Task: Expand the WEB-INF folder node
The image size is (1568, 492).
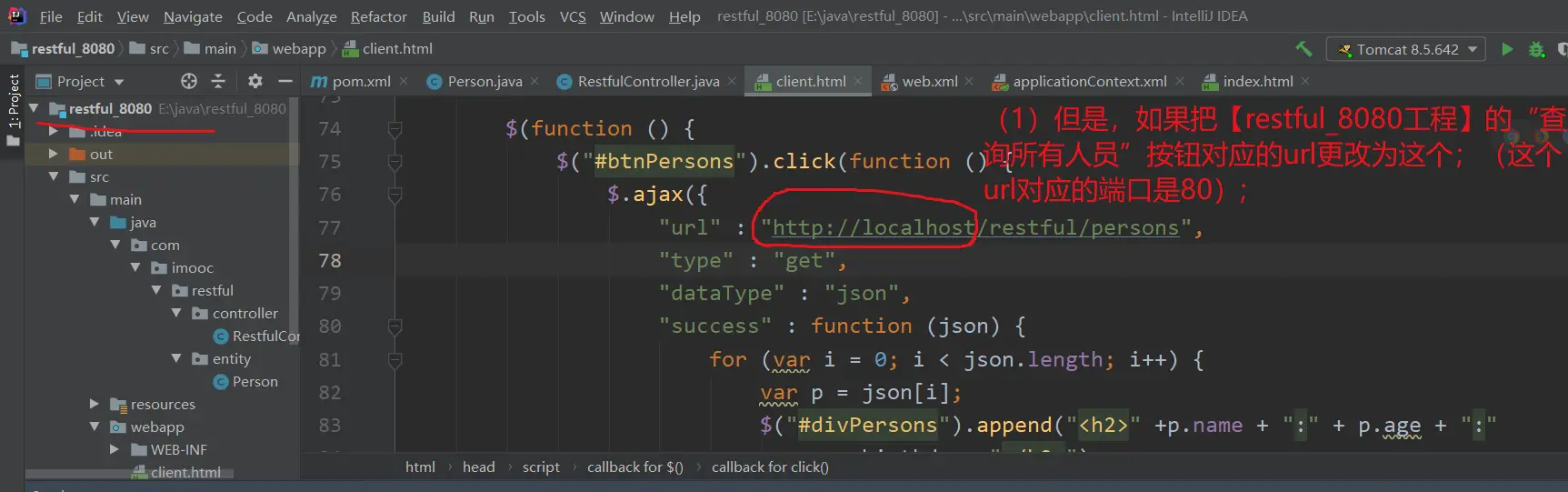Action: tap(115, 449)
